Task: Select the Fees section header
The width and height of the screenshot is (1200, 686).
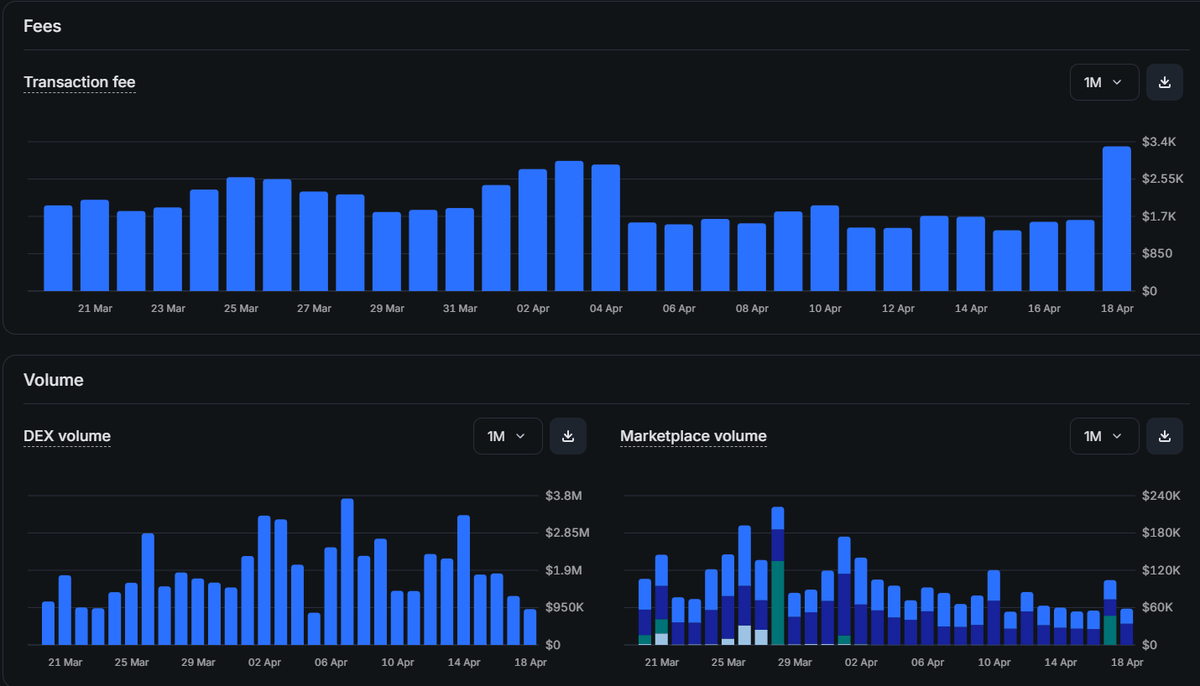Action: (42, 26)
